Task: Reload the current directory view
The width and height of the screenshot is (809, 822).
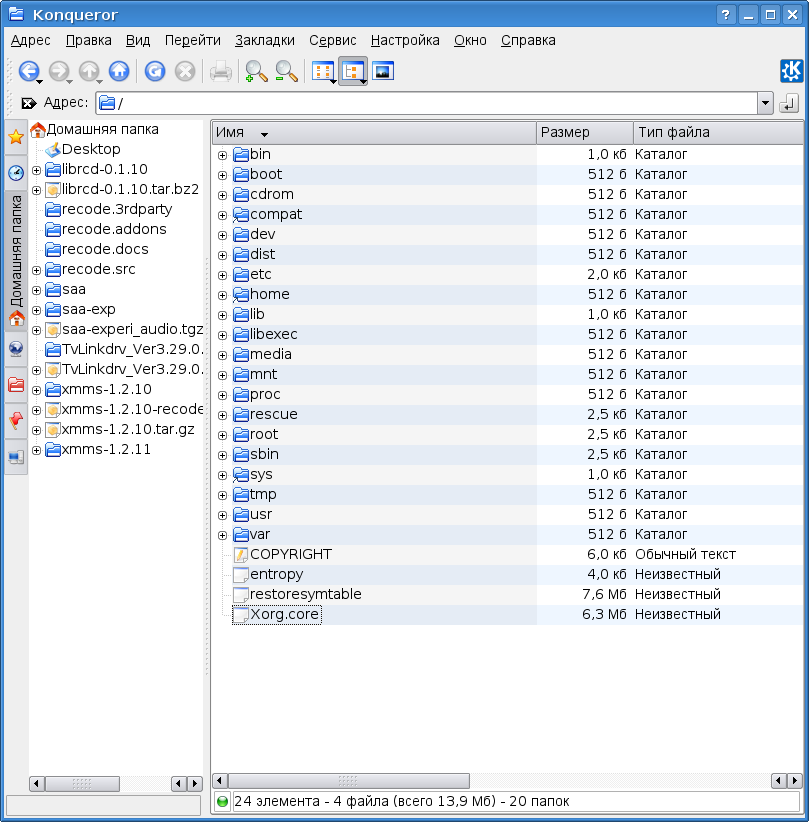Action: tap(154, 71)
